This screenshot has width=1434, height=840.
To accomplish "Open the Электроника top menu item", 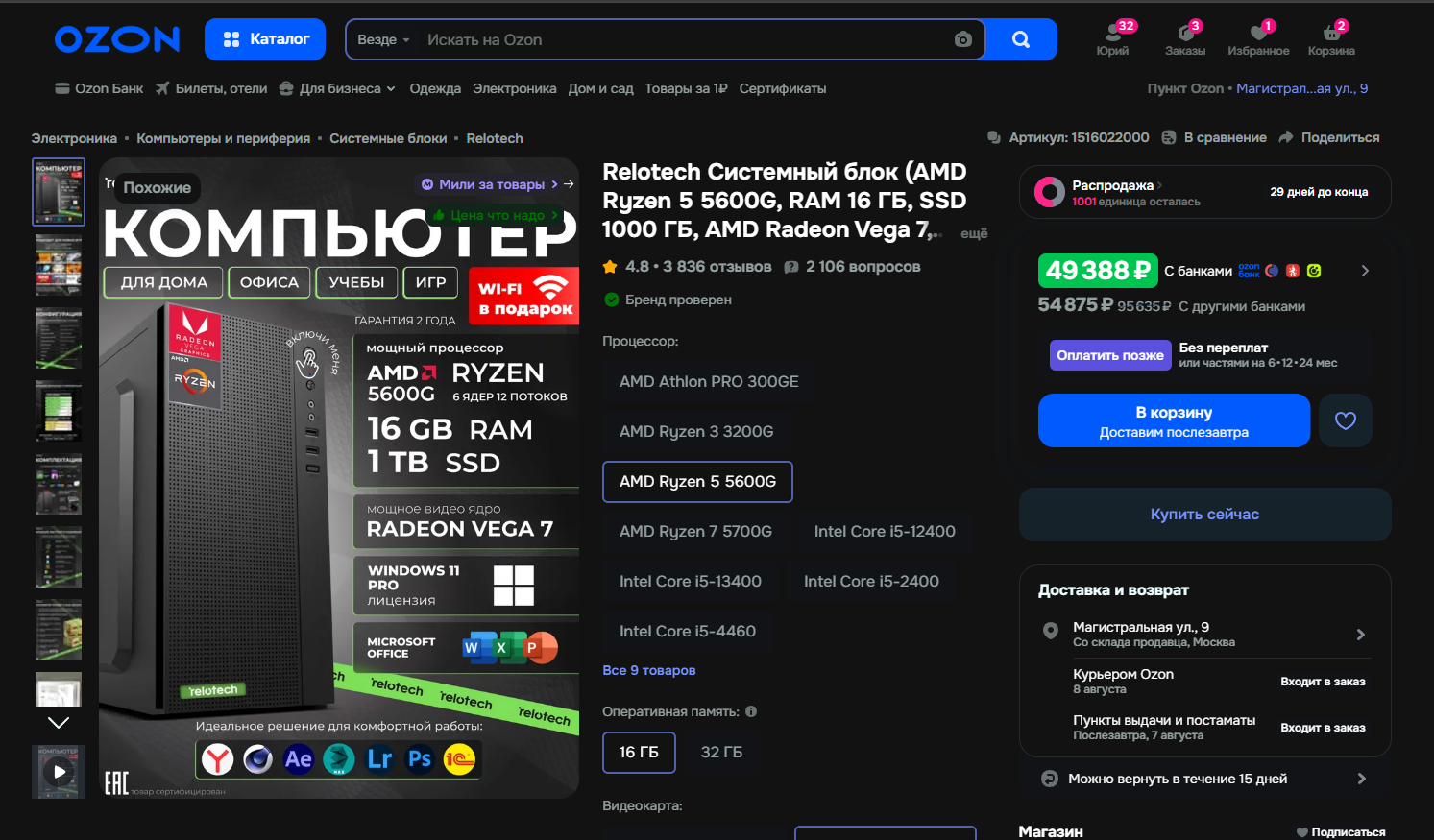I will (x=514, y=88).
